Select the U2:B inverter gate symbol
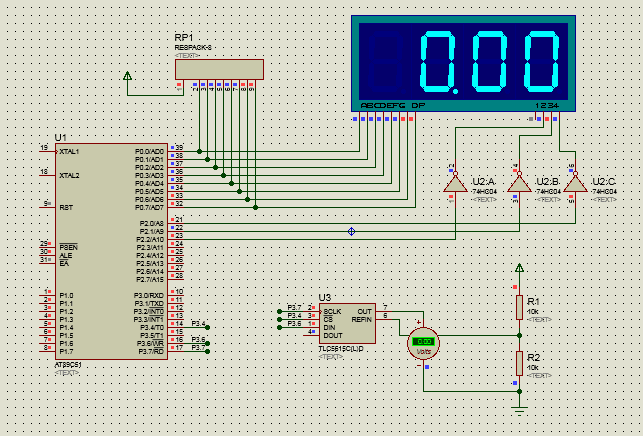 tap(519, 183)
